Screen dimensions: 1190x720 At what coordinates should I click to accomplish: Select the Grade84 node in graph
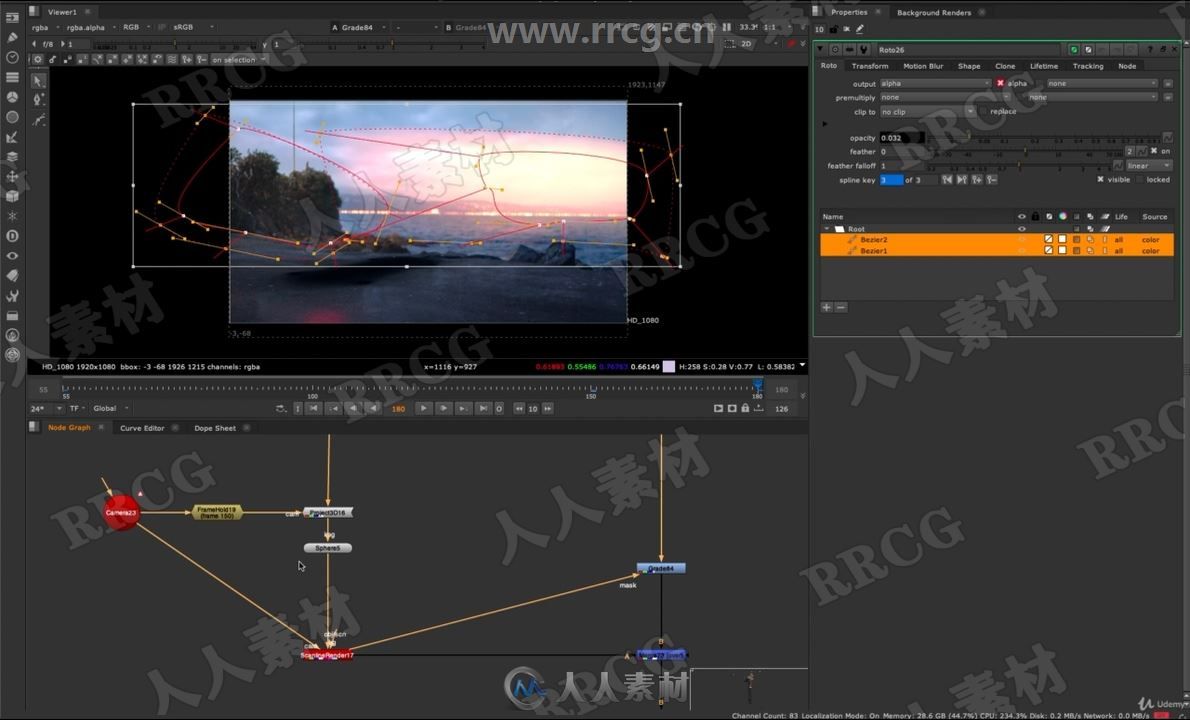tap(661, 568)
